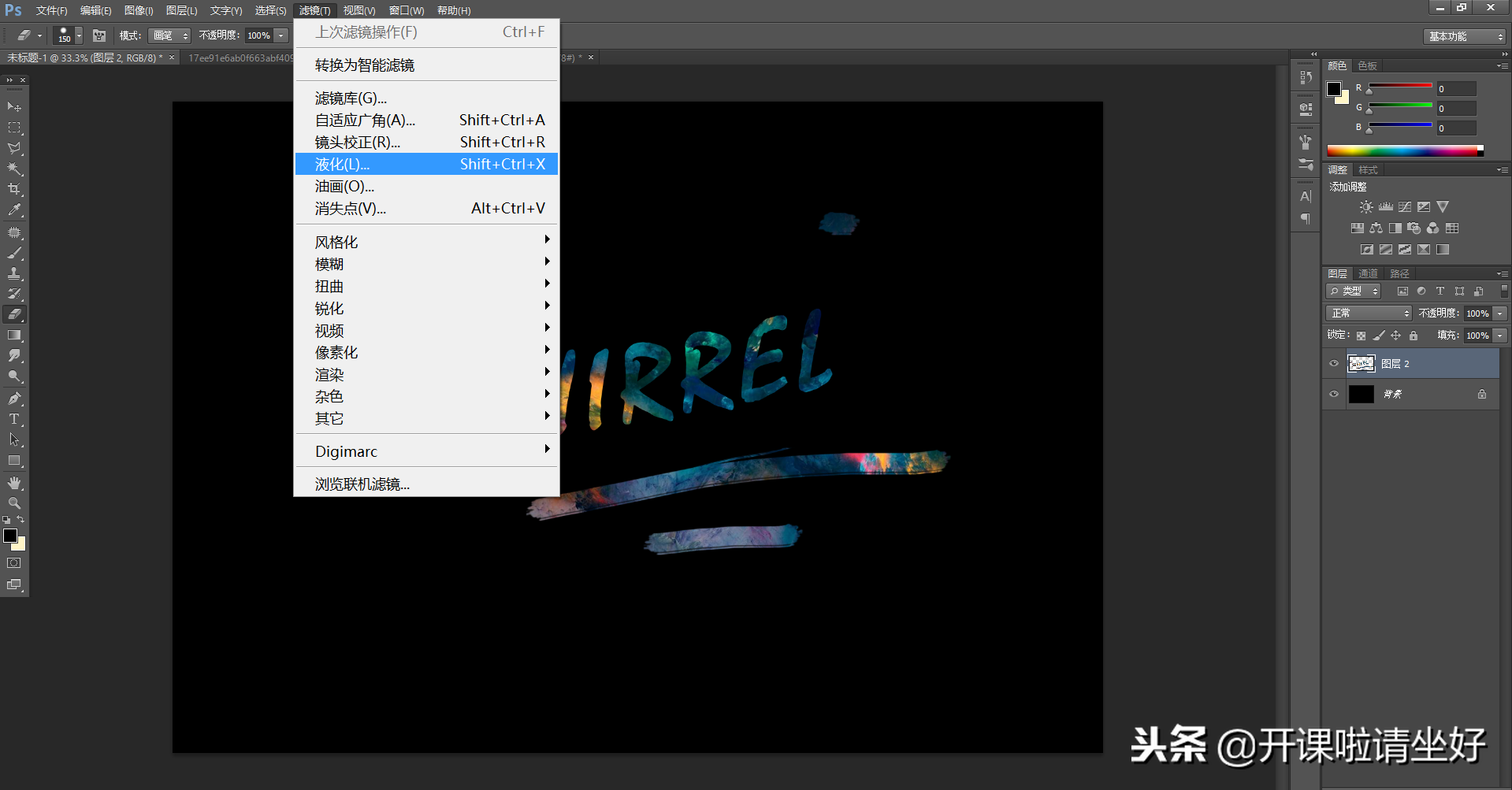The image size is (1512, 790).
Task: Select the Gradient tool
Action: point(14,335)
